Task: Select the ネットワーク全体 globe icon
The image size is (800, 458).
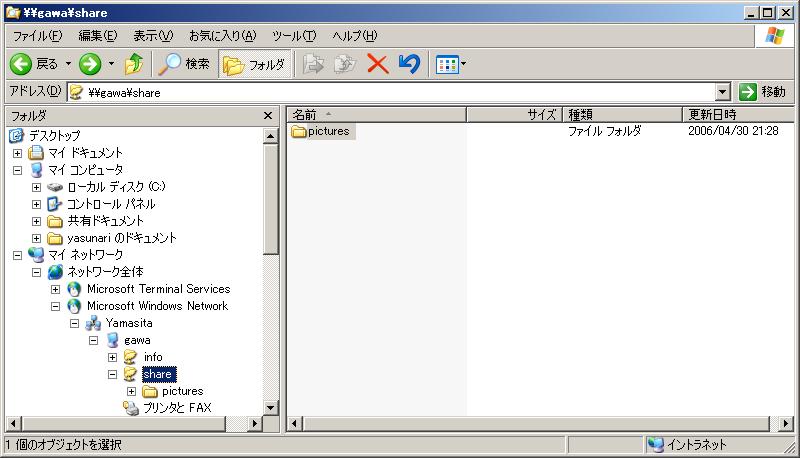Action: click(55, 272)
